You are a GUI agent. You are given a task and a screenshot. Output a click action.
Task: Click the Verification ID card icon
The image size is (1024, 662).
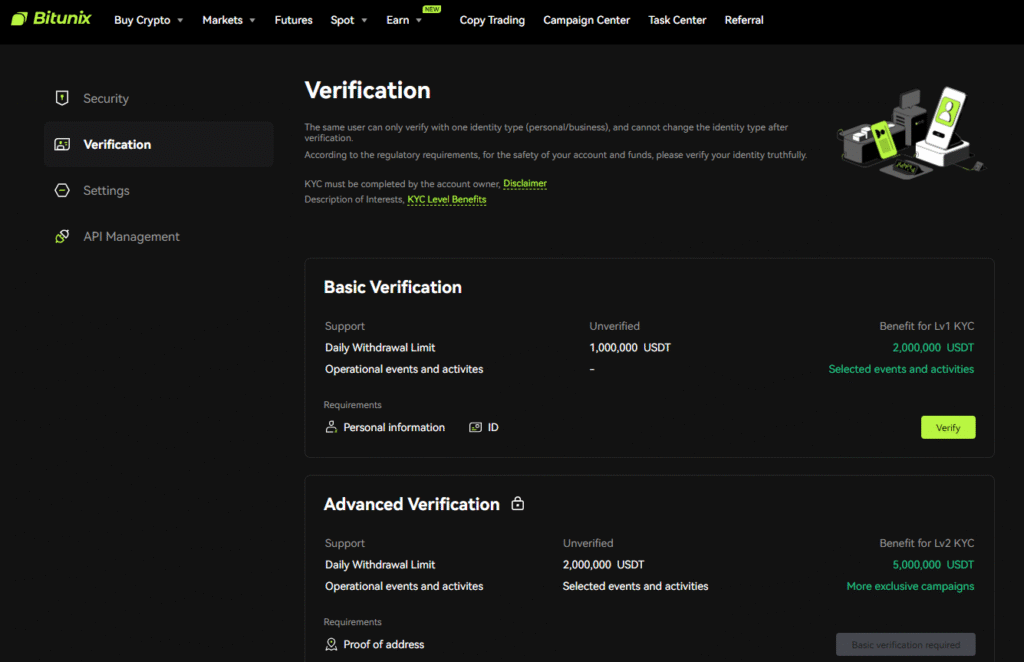click(x=62, y=144)
